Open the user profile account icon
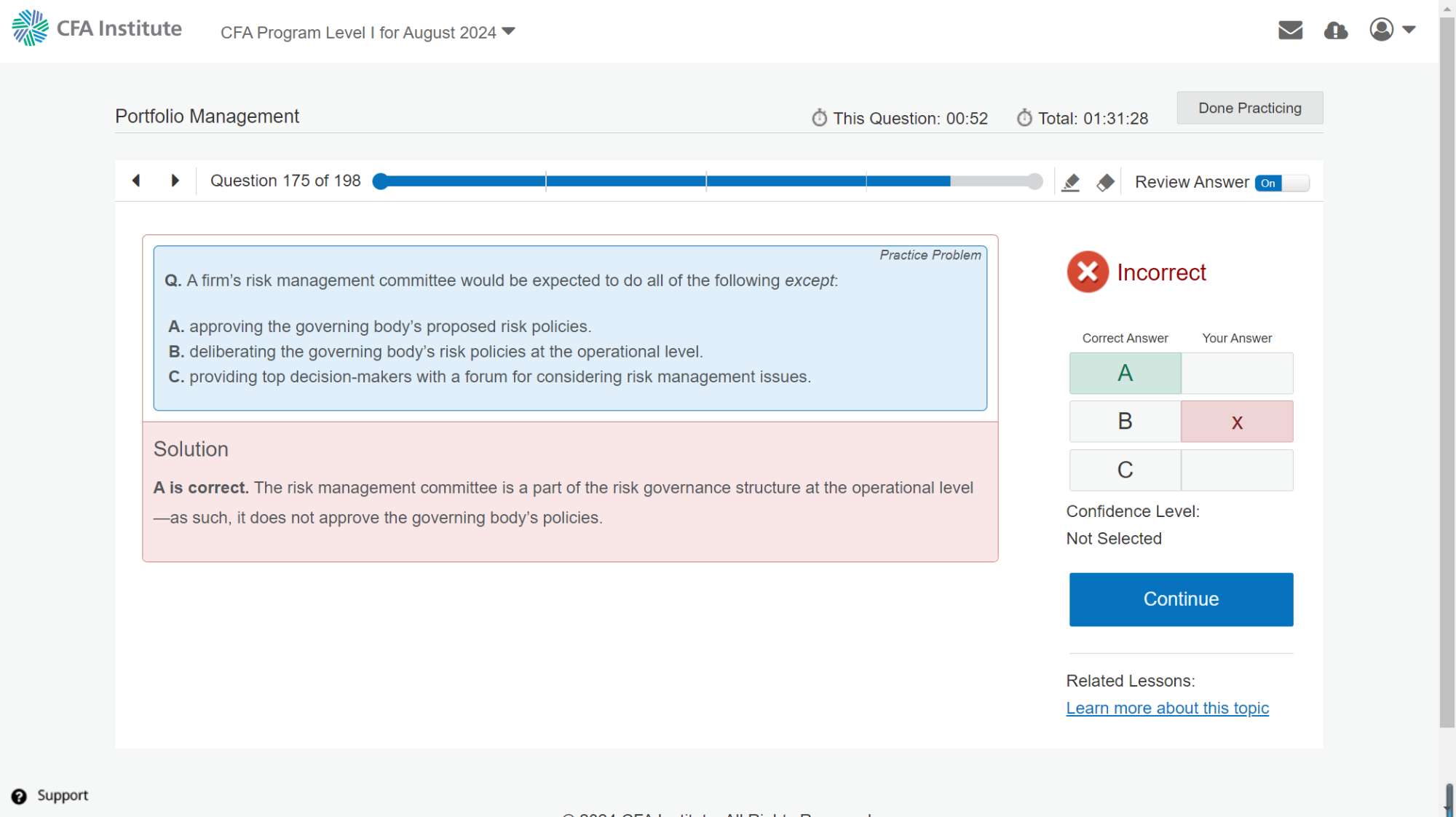 tap(1381, 30)
